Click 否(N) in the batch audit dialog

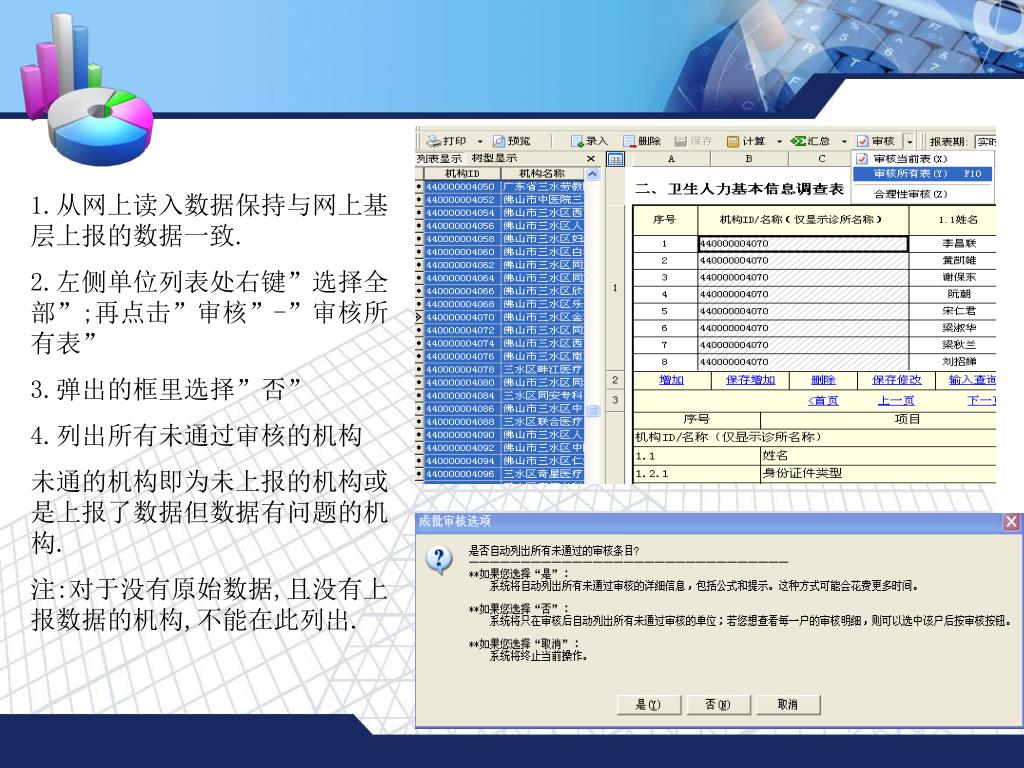(718, 705)
